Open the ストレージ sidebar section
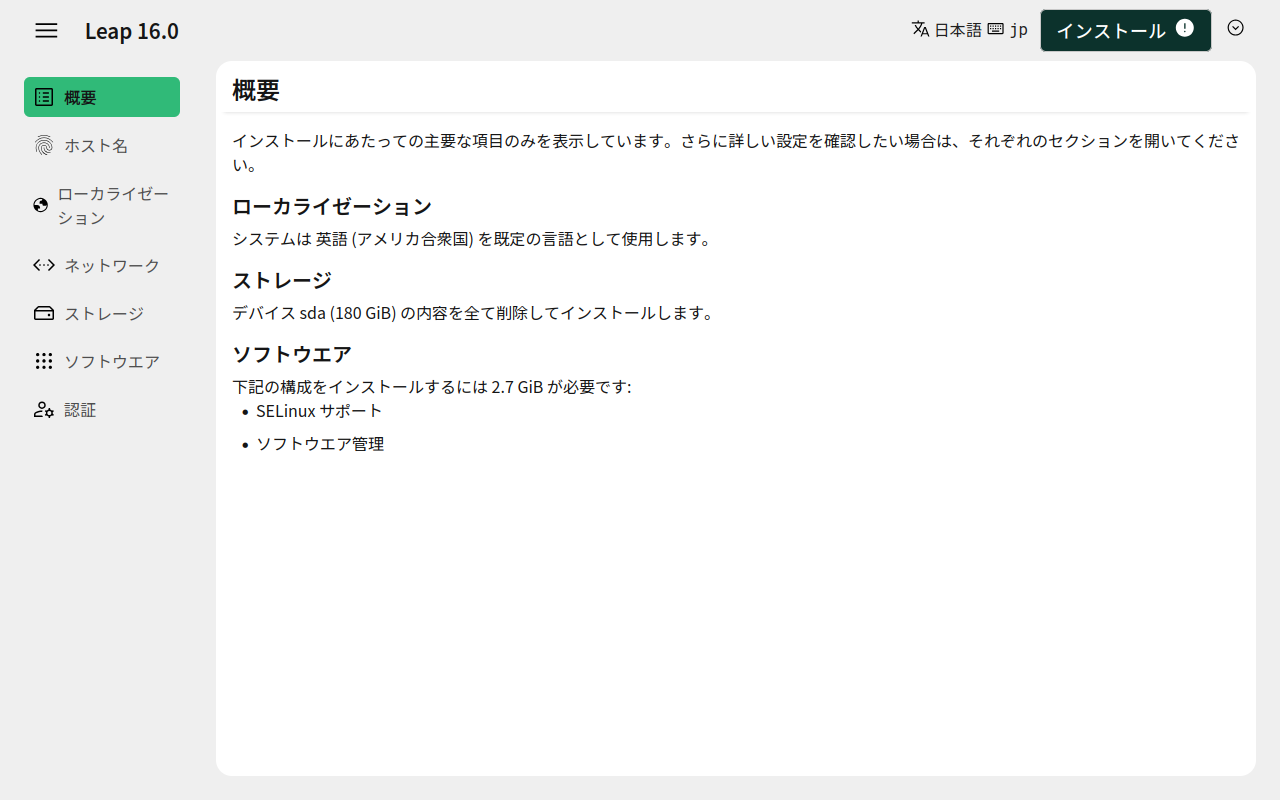 102,313
